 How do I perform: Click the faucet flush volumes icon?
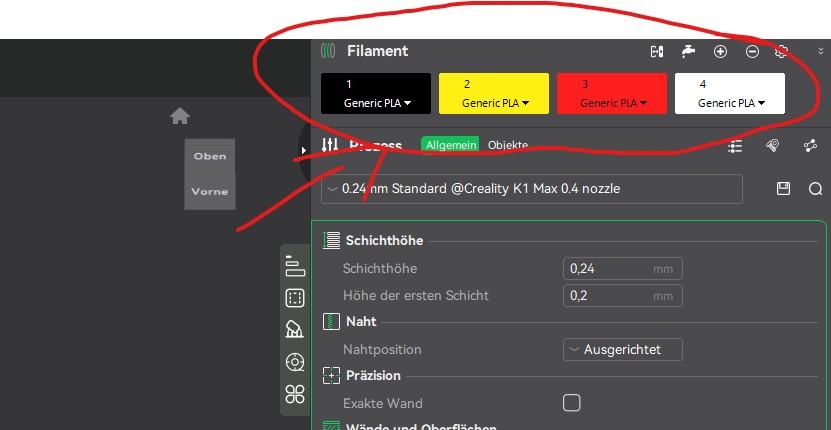click(x=688, y=51)
